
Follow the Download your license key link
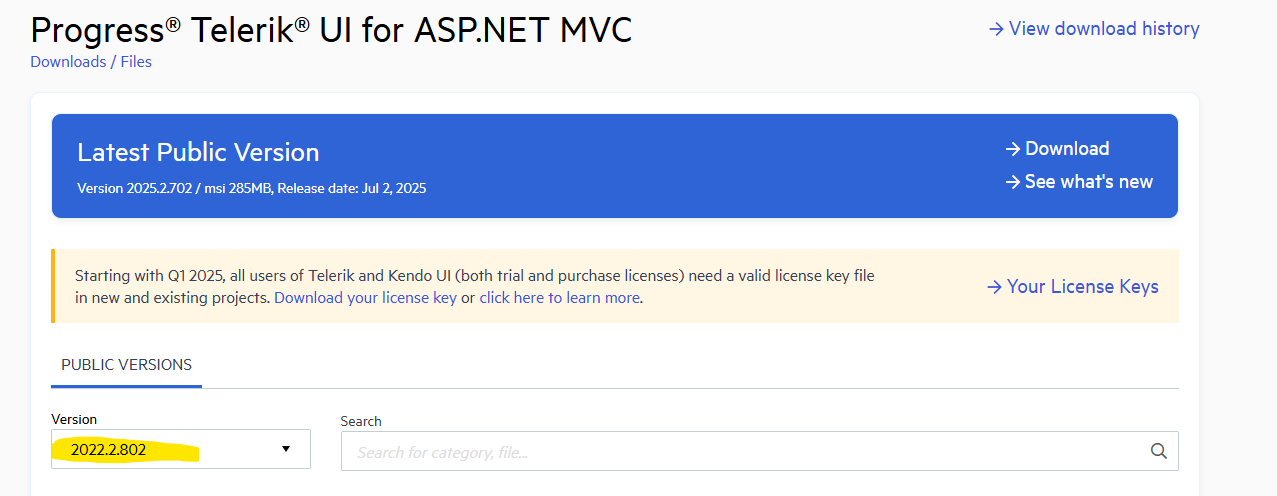click(365, 298)
